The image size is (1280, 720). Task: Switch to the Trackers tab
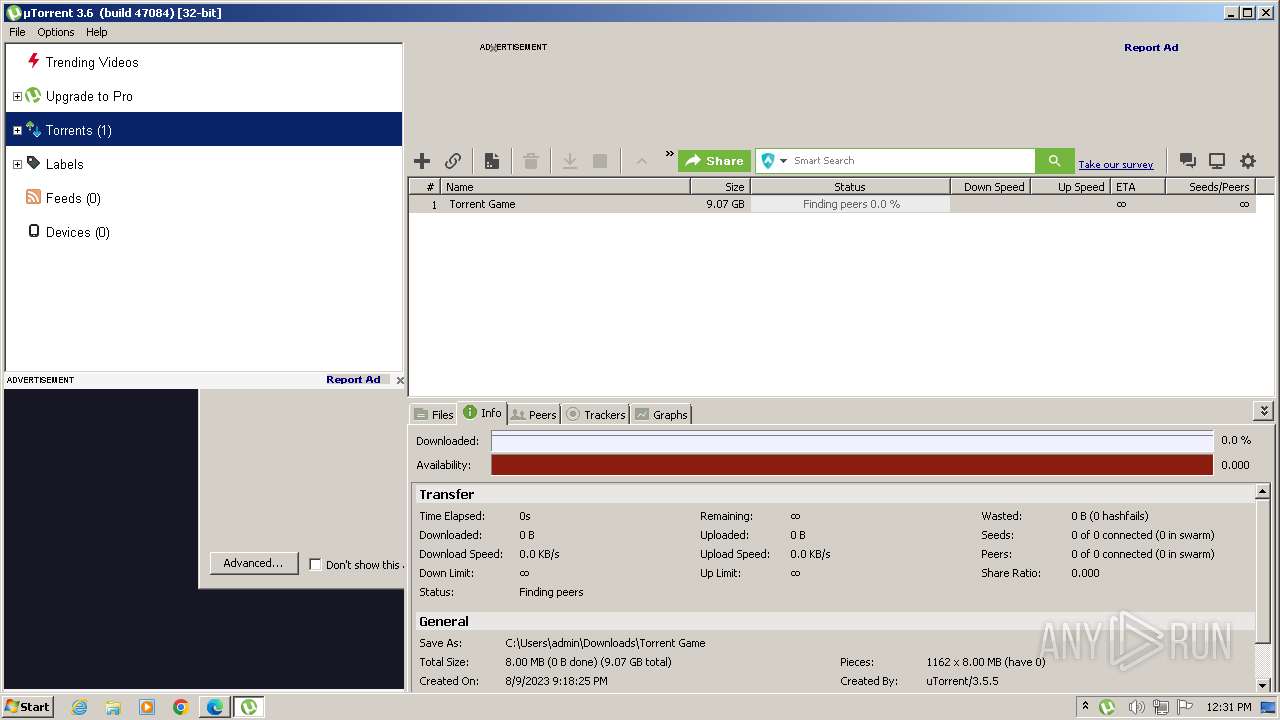[x=596, y=414]
